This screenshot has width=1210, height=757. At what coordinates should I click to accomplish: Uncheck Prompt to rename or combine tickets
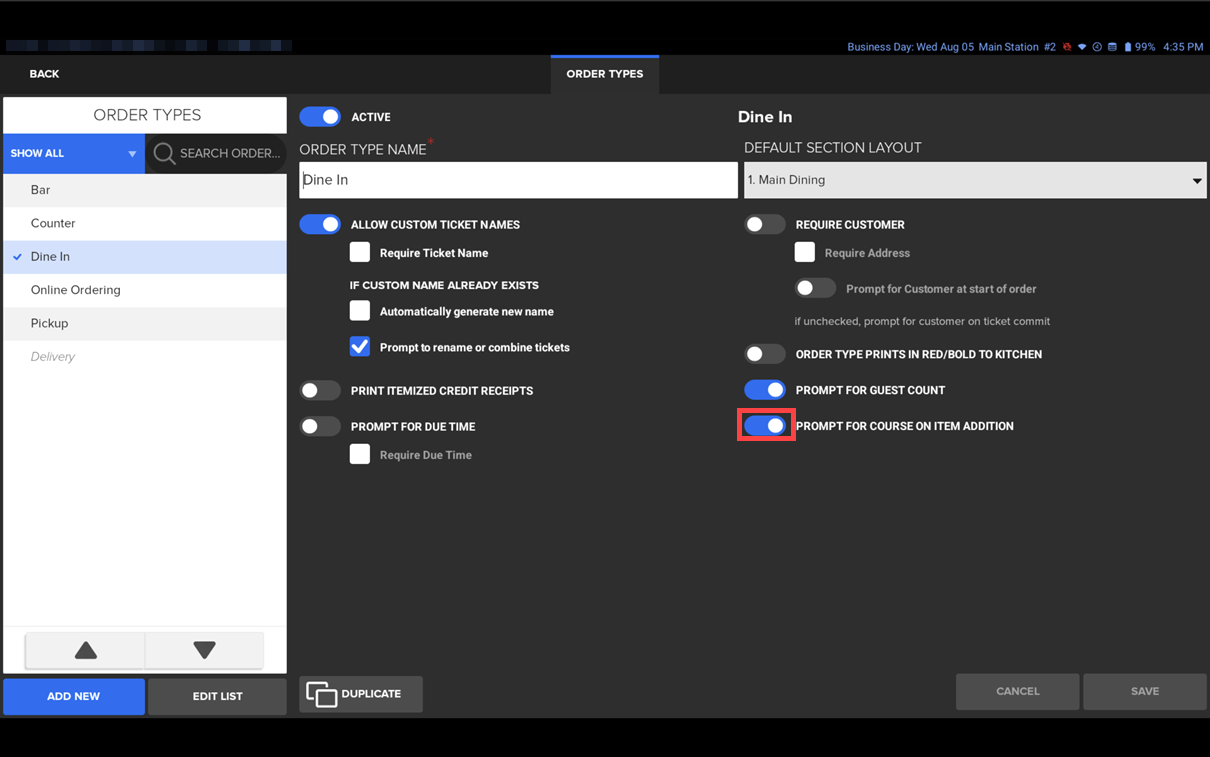point(360,347)
